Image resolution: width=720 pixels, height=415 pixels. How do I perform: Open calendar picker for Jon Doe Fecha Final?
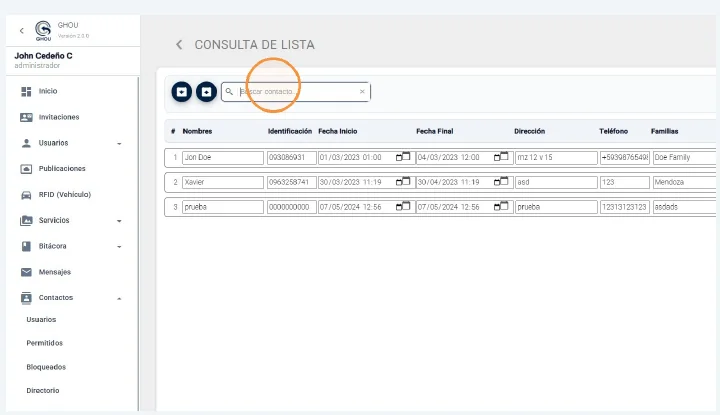click(501, 157)
